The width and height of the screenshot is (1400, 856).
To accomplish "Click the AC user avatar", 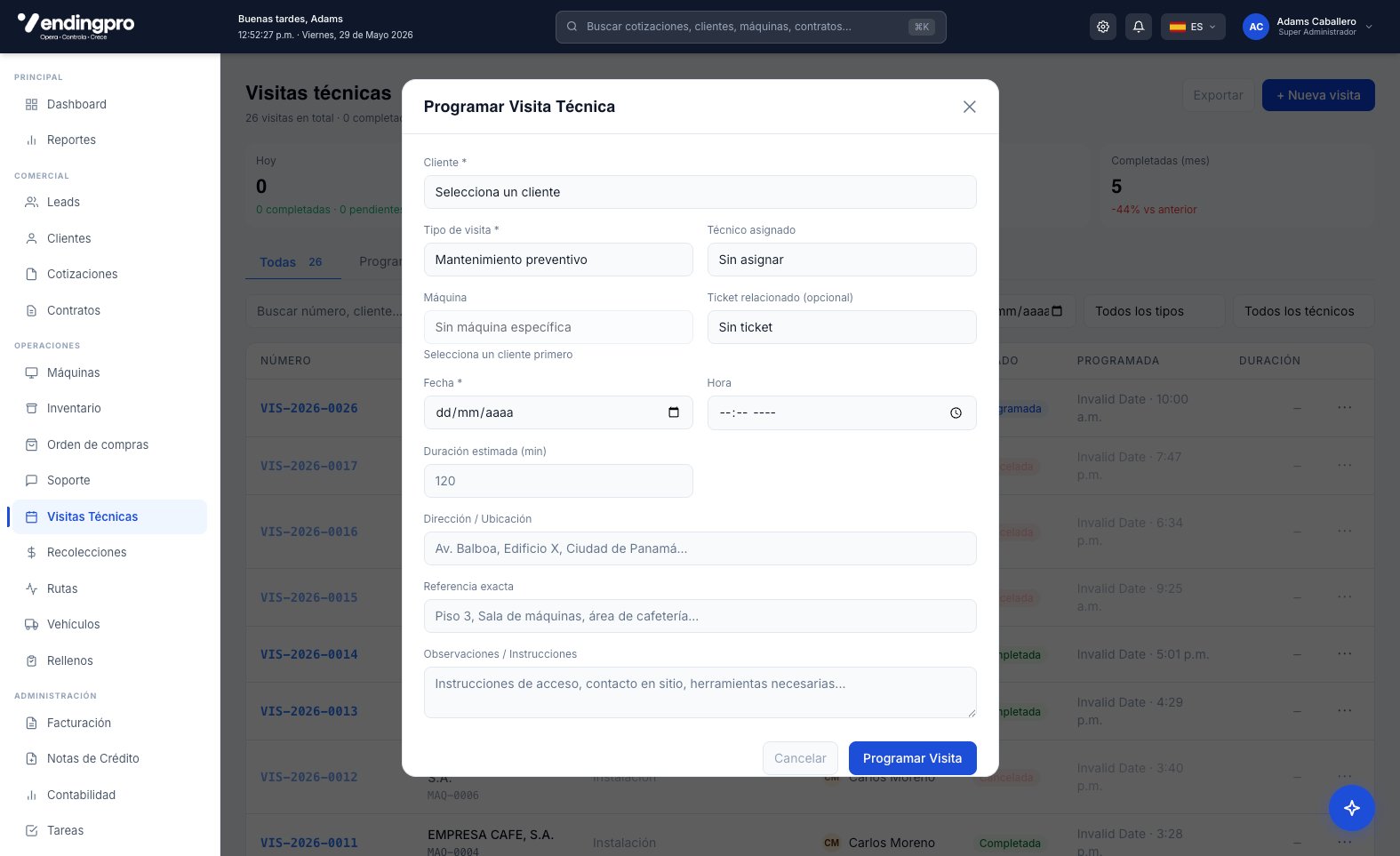I will click(x=1255, y=27).
